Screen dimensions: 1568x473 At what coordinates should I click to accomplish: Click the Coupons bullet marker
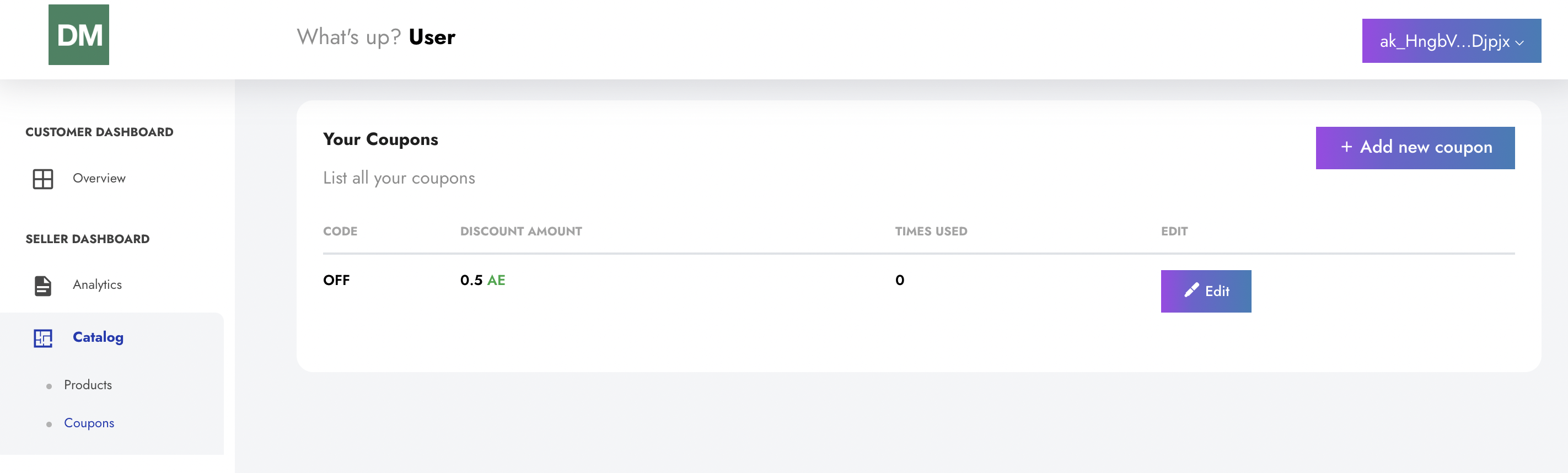click(49, 424)
